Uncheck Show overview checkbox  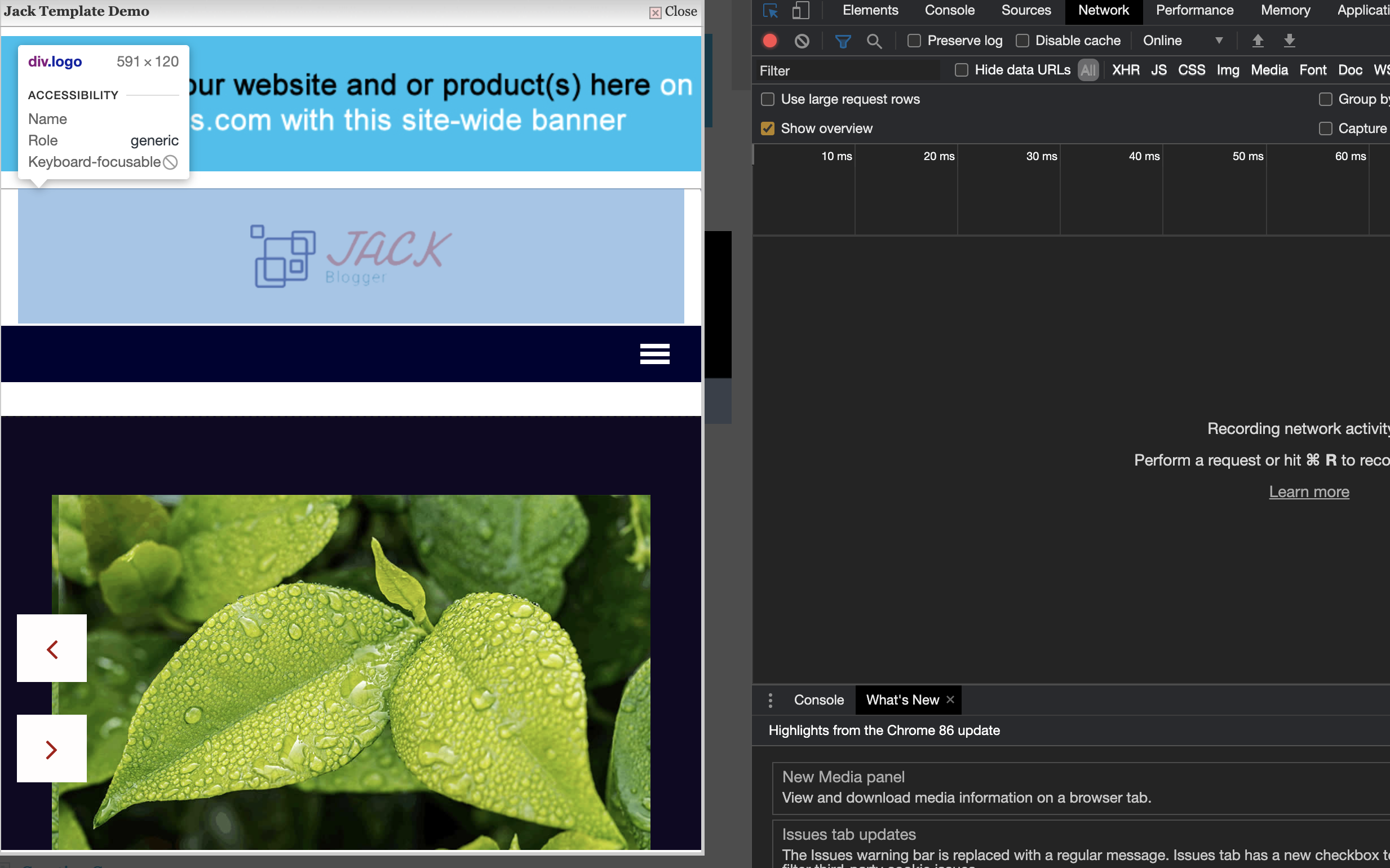tap(768, 129)
